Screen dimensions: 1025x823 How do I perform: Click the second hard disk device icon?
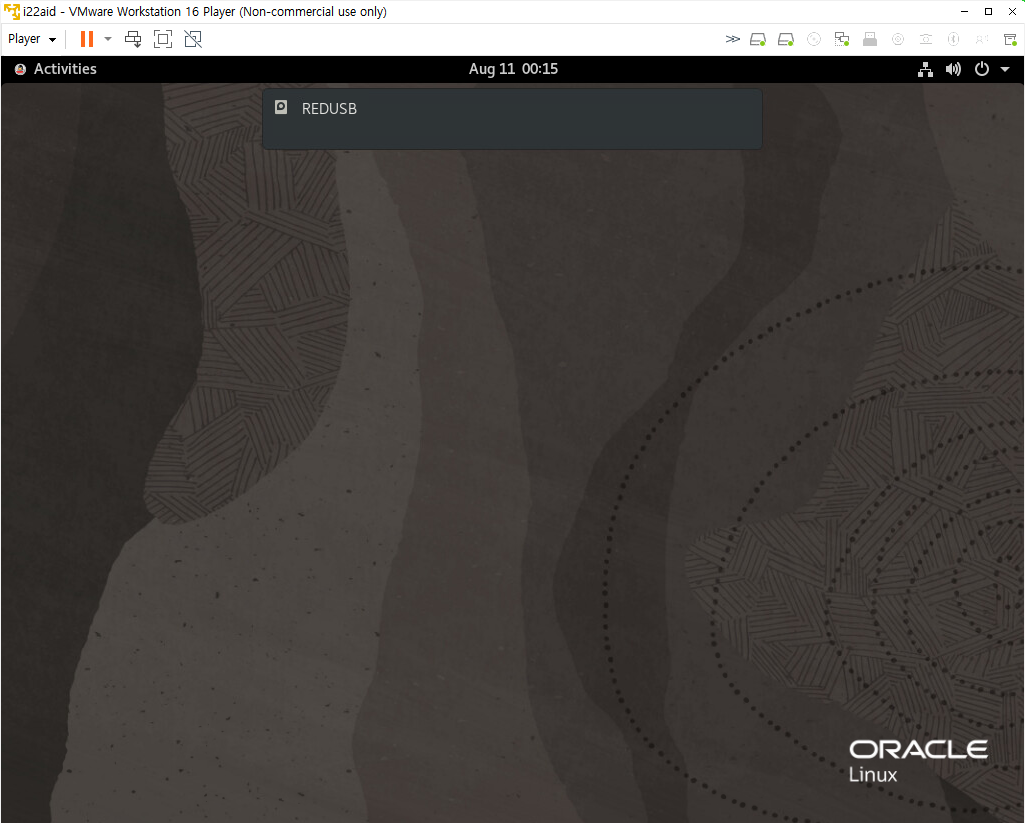pos(786,39)
